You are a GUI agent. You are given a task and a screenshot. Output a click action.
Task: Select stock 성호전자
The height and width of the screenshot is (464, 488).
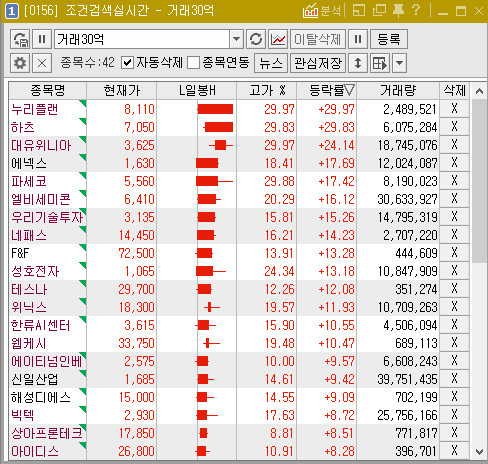tap(35, 271)
